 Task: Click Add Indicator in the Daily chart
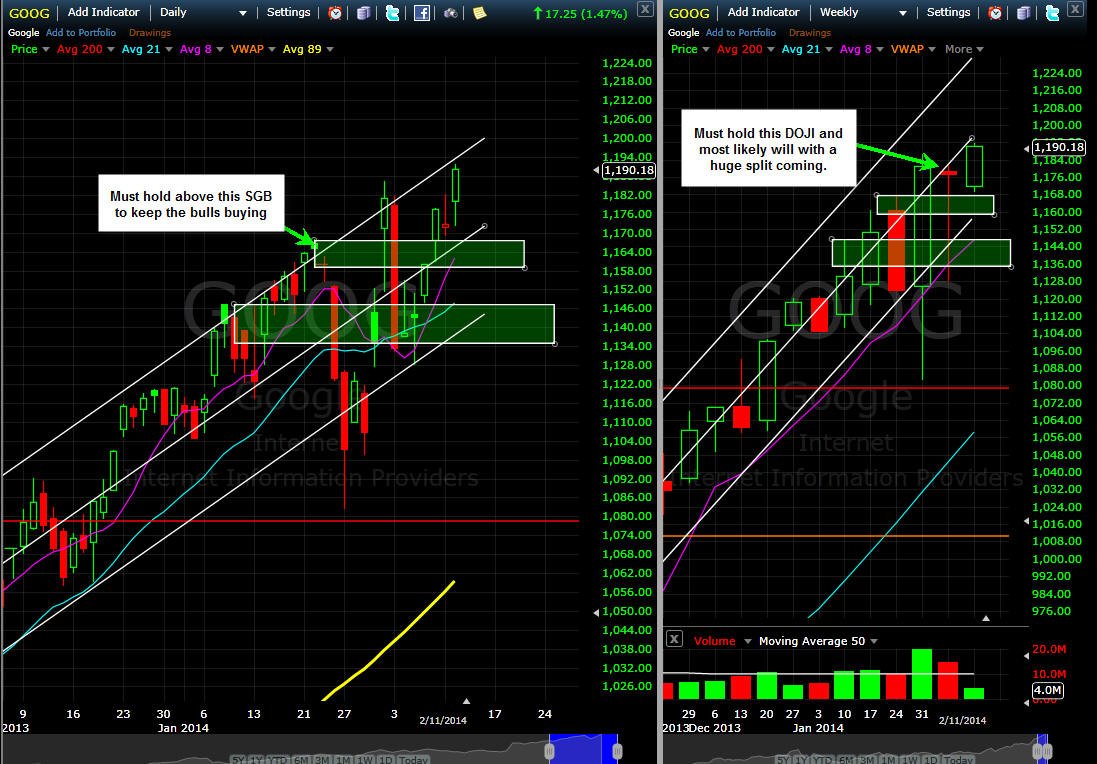(104, 12)
